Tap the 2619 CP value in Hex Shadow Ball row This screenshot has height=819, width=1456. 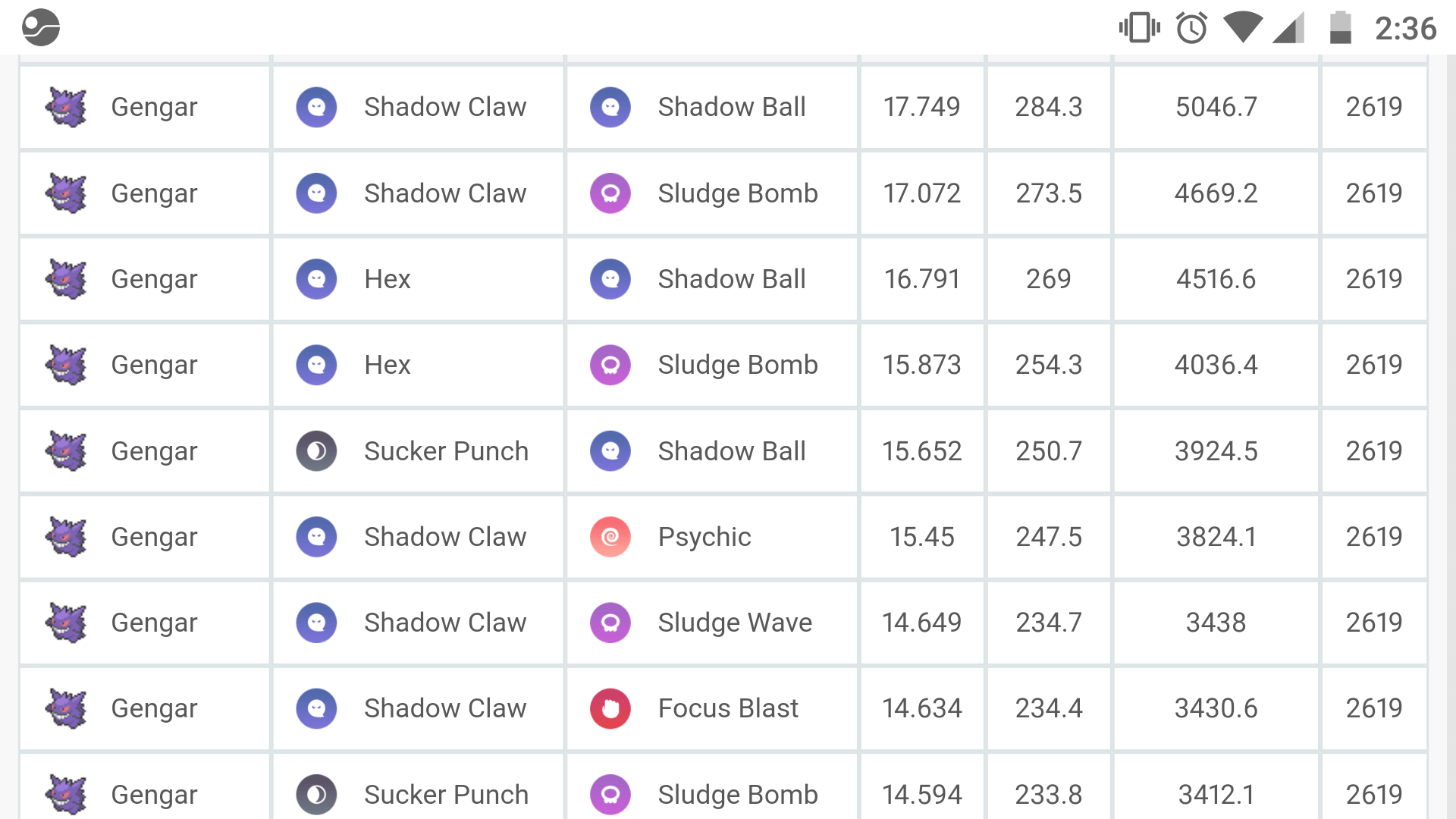pos(1373,279)
